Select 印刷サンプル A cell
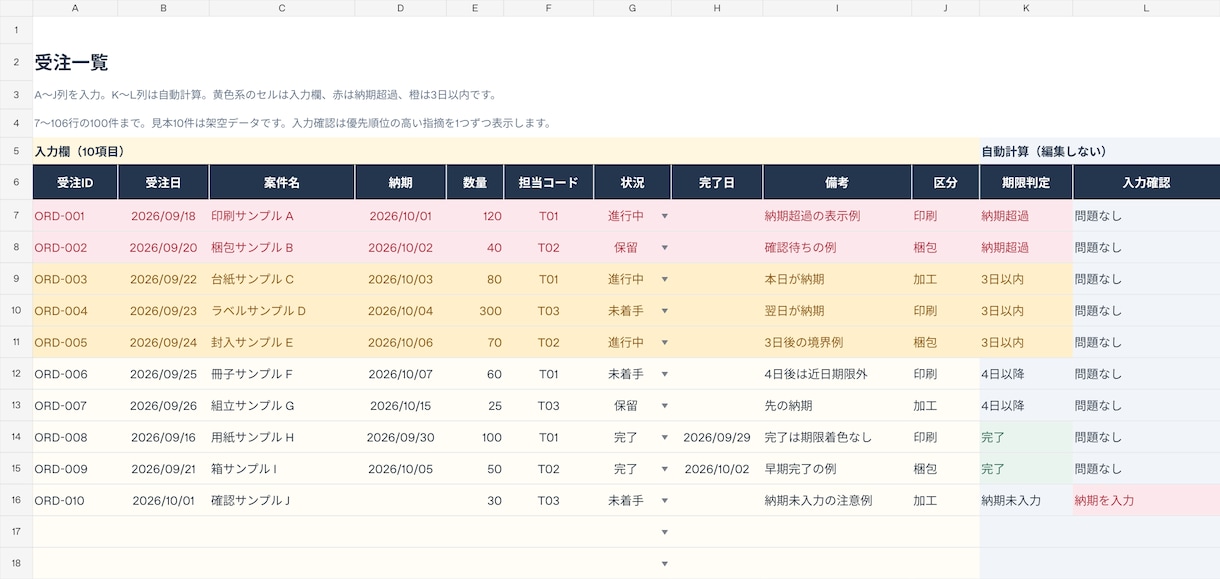Screen dimensions: 1220x579 tap(282, 216)
